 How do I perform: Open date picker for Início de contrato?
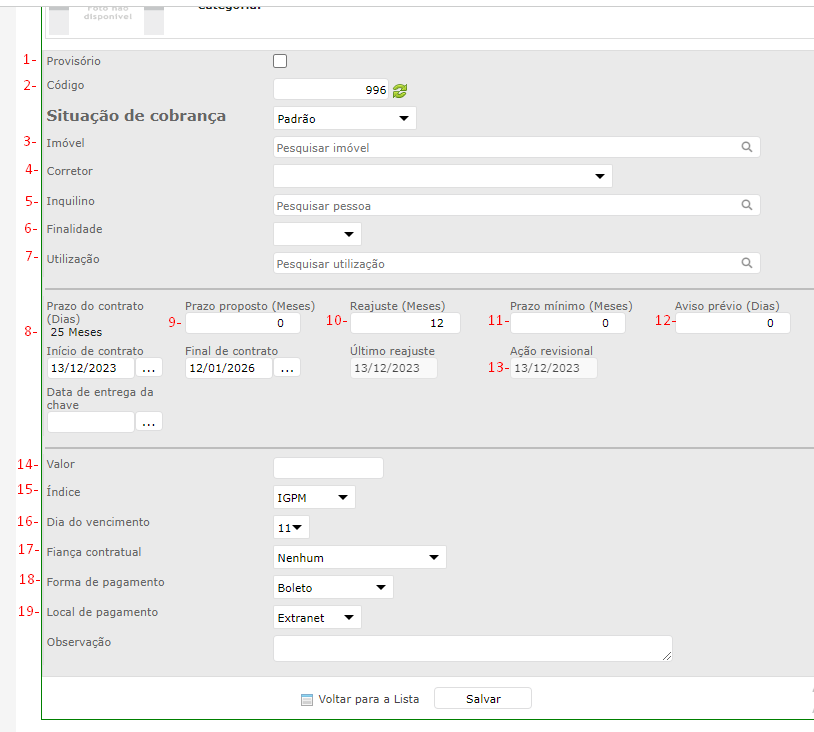(x=148, y=368)
